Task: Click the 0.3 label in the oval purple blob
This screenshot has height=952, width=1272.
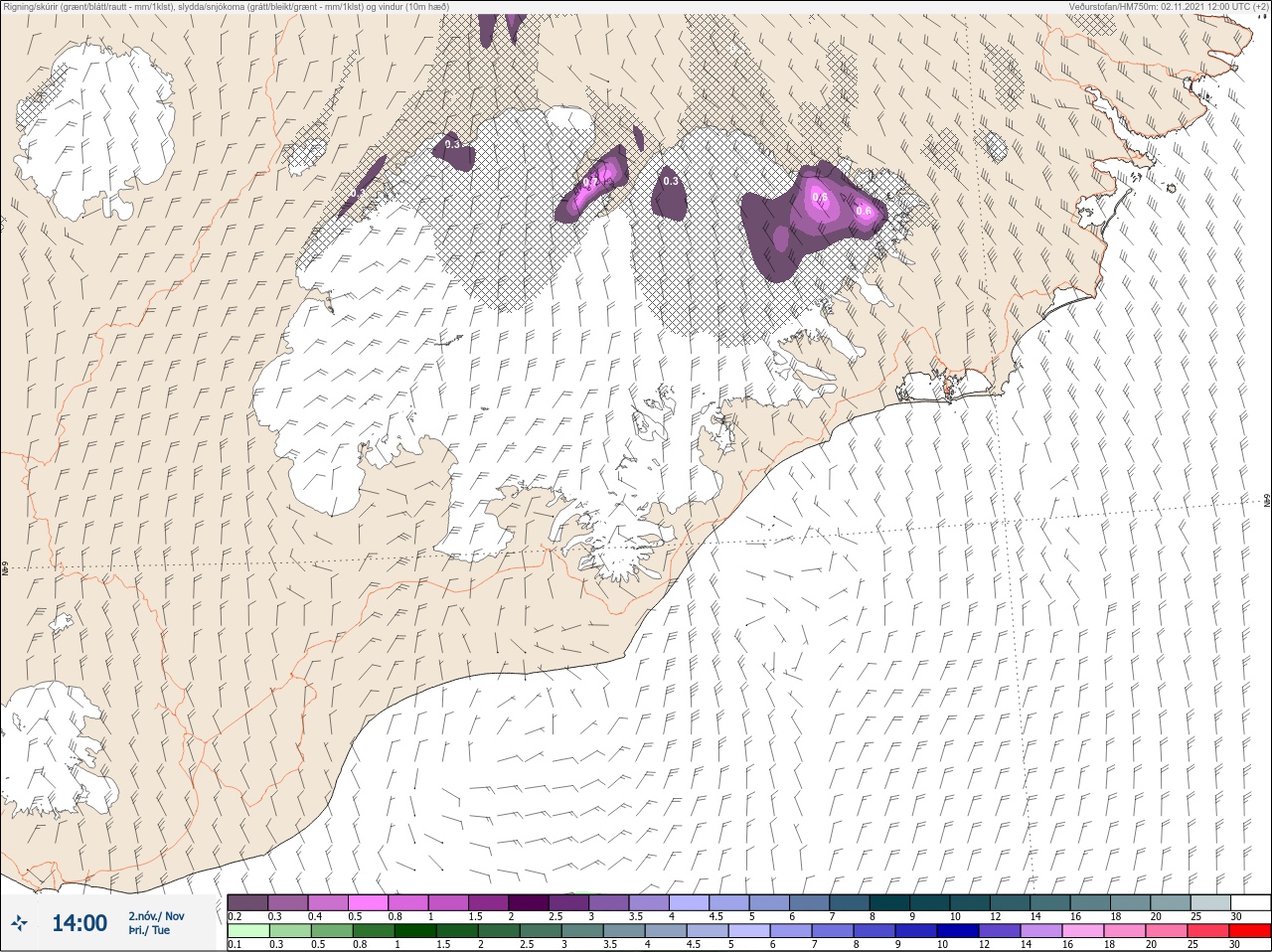Action: (x=671, y=181)
